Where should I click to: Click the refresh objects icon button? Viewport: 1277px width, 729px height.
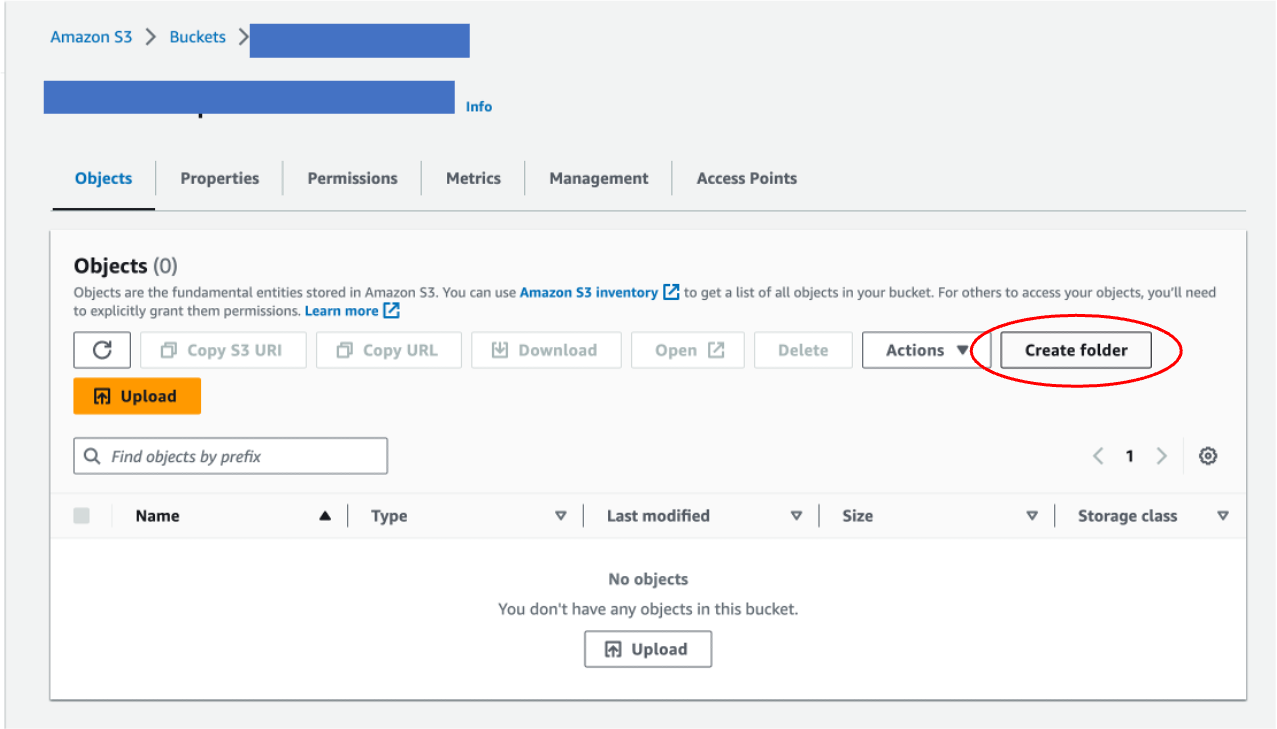pos(102,350)
